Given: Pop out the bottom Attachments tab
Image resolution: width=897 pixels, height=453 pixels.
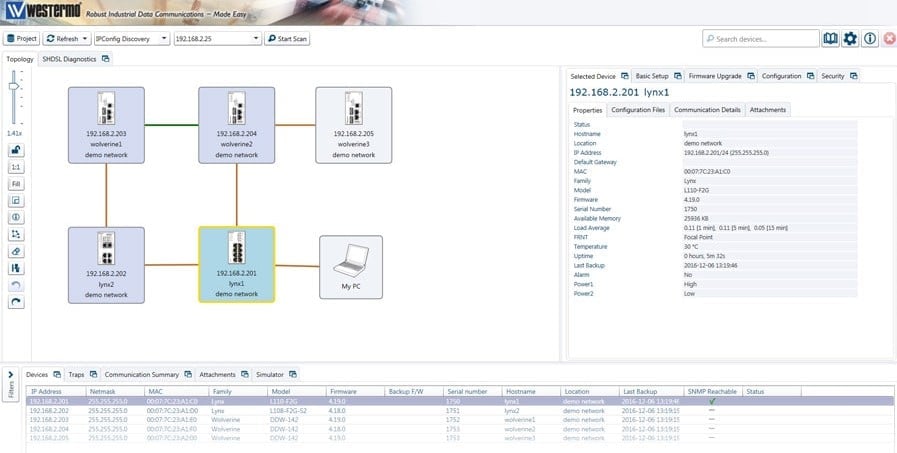Looking at the screenshot, I should coord(244,375).
